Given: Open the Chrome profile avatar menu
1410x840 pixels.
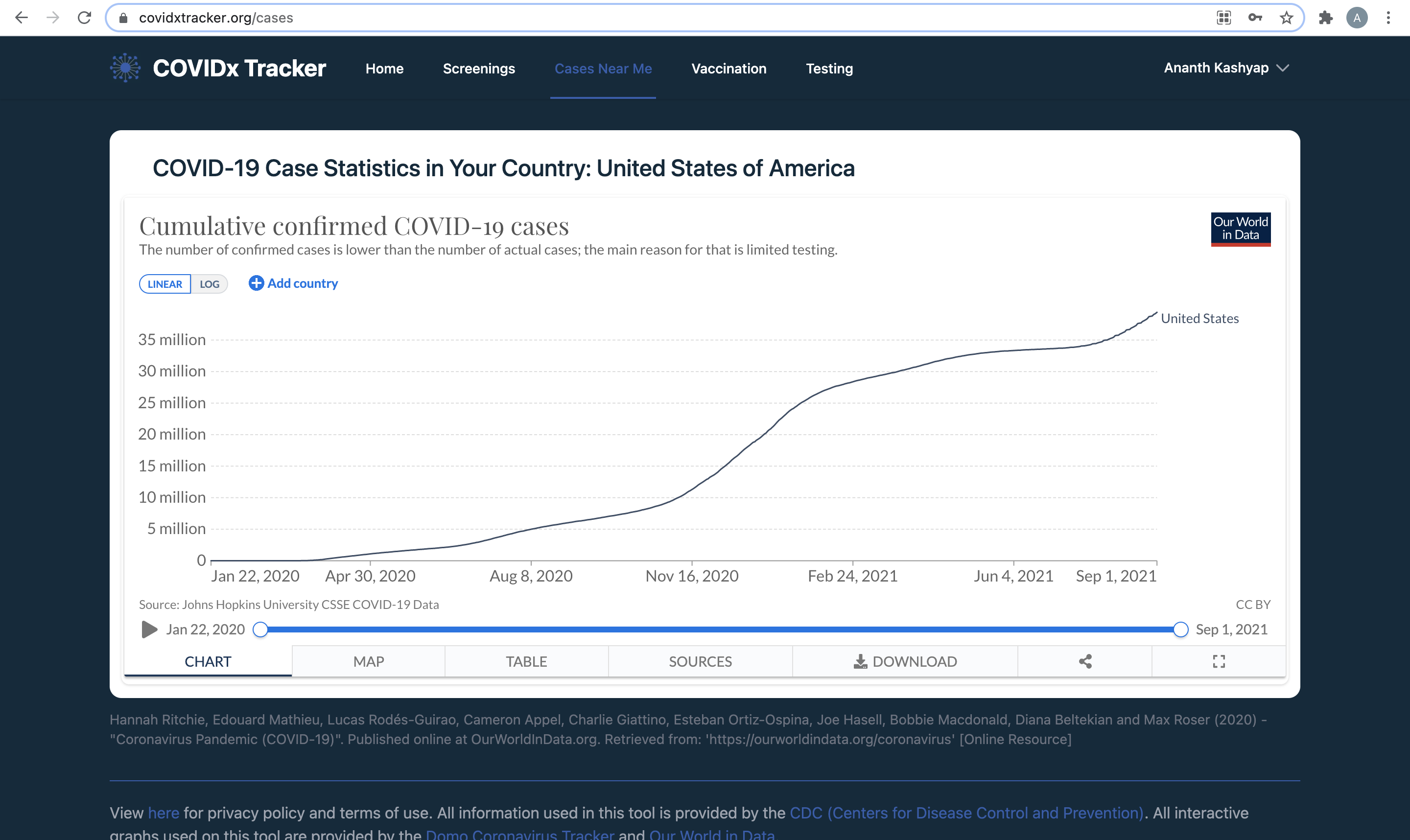Looking at the screenshot, I should click(x=1357, y=18).
